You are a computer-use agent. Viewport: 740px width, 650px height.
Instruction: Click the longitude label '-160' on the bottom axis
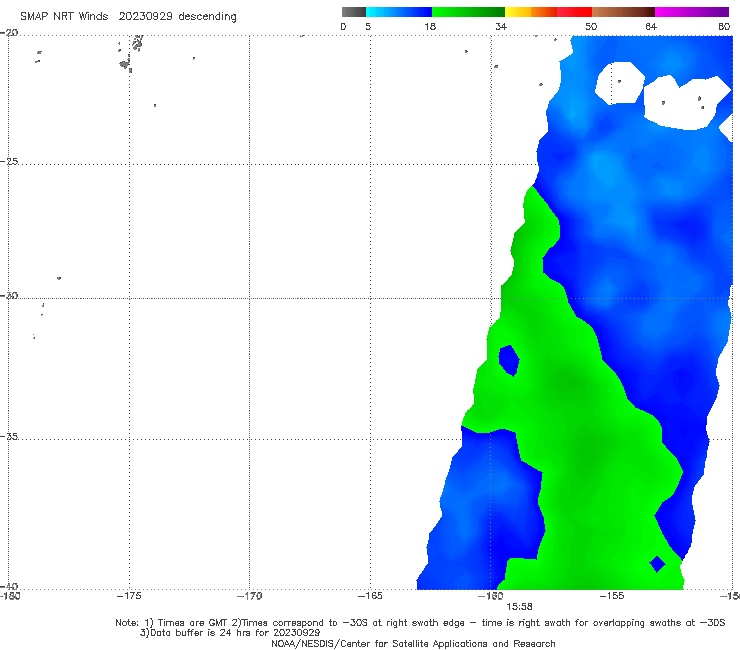pyautogui.click(x=491, y=596)
